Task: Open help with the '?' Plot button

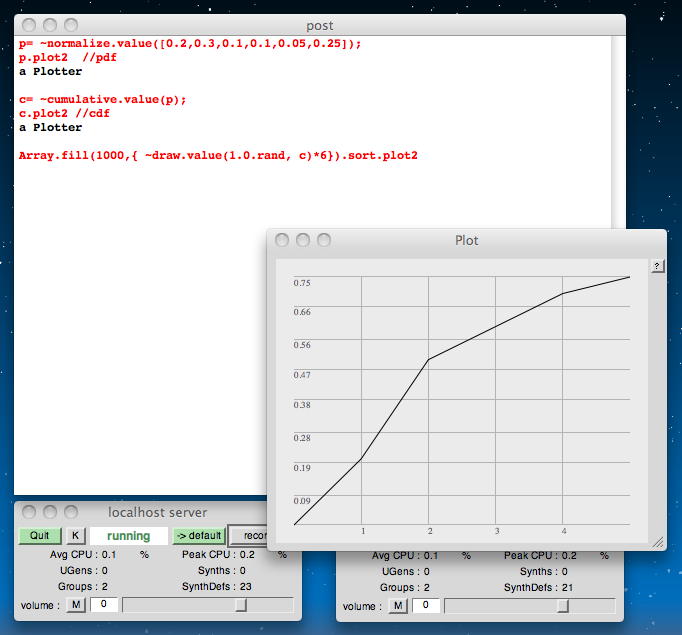Action: 657,266
